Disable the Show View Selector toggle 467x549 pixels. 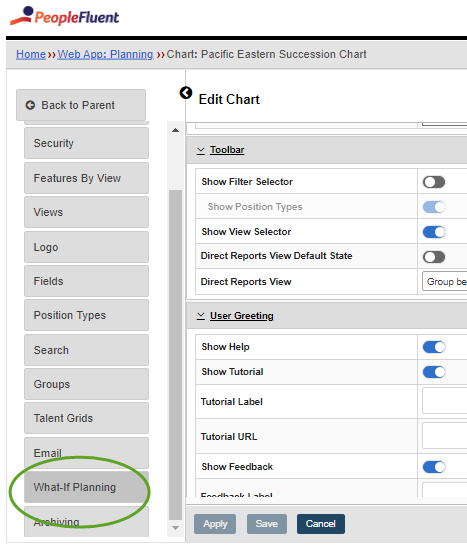[434, 232]
